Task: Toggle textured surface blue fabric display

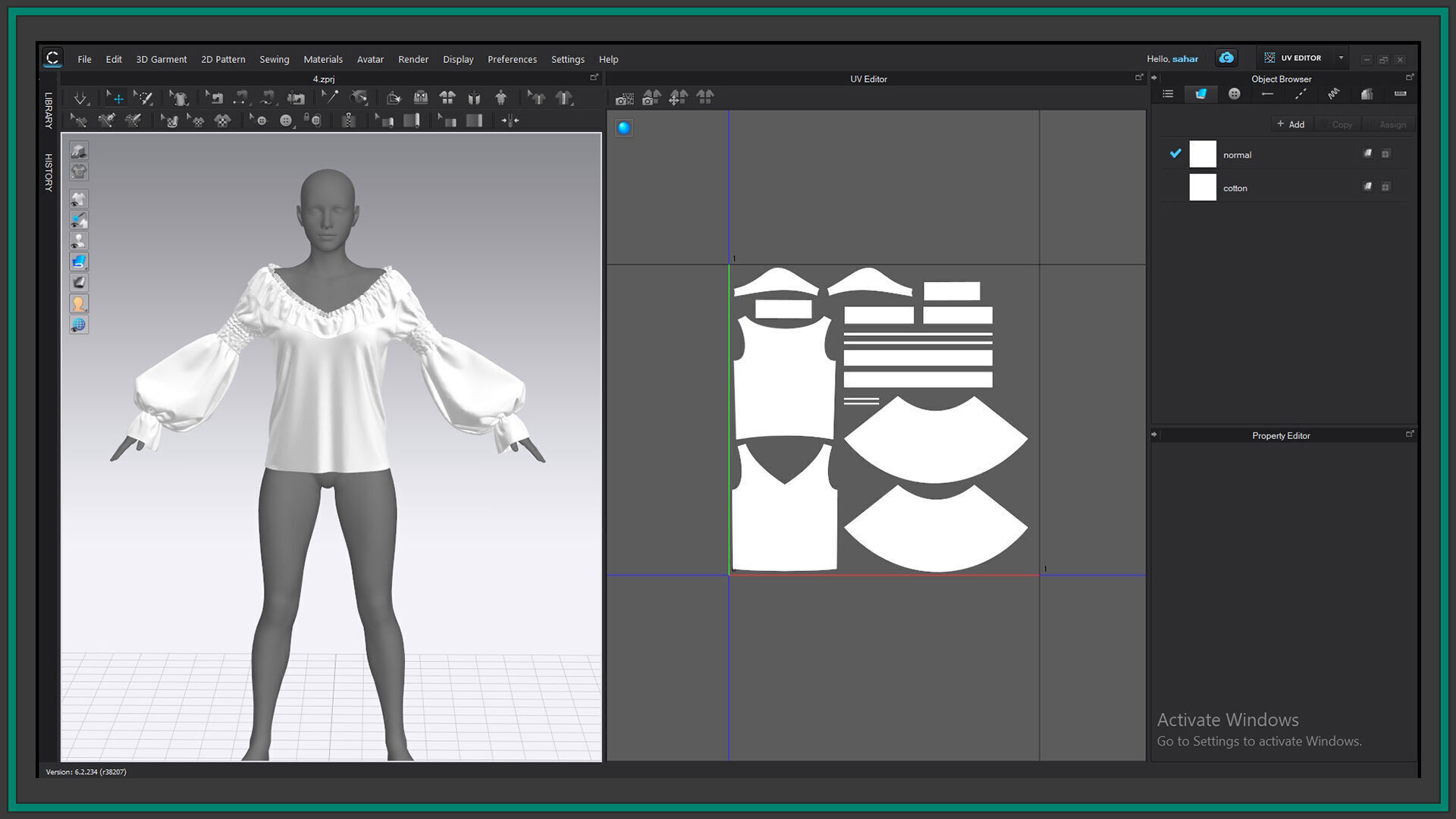Action: 79,262
